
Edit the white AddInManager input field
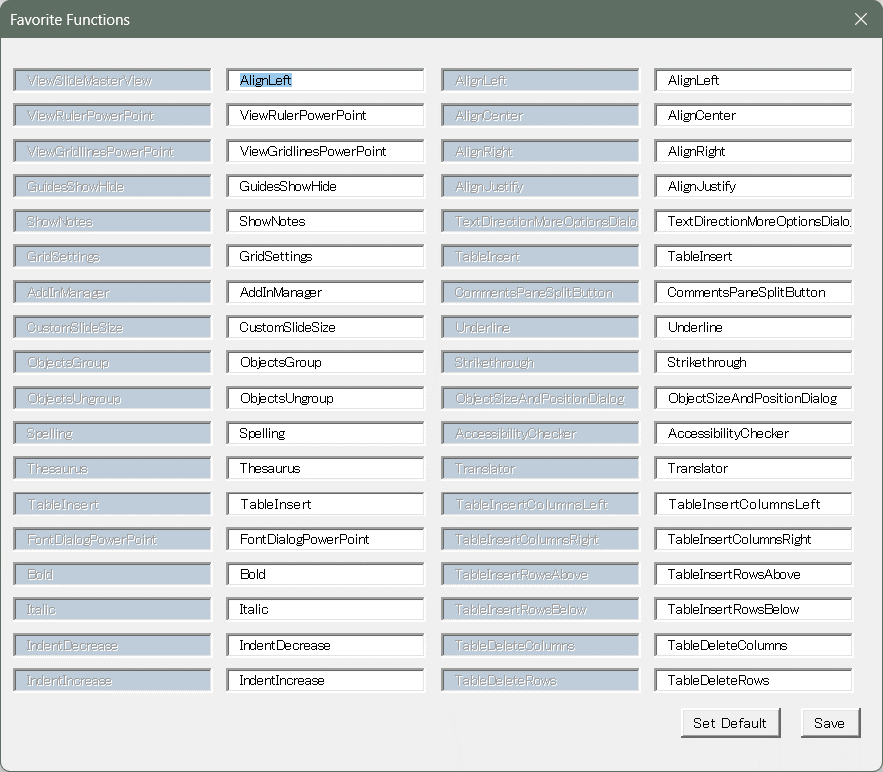325,293
